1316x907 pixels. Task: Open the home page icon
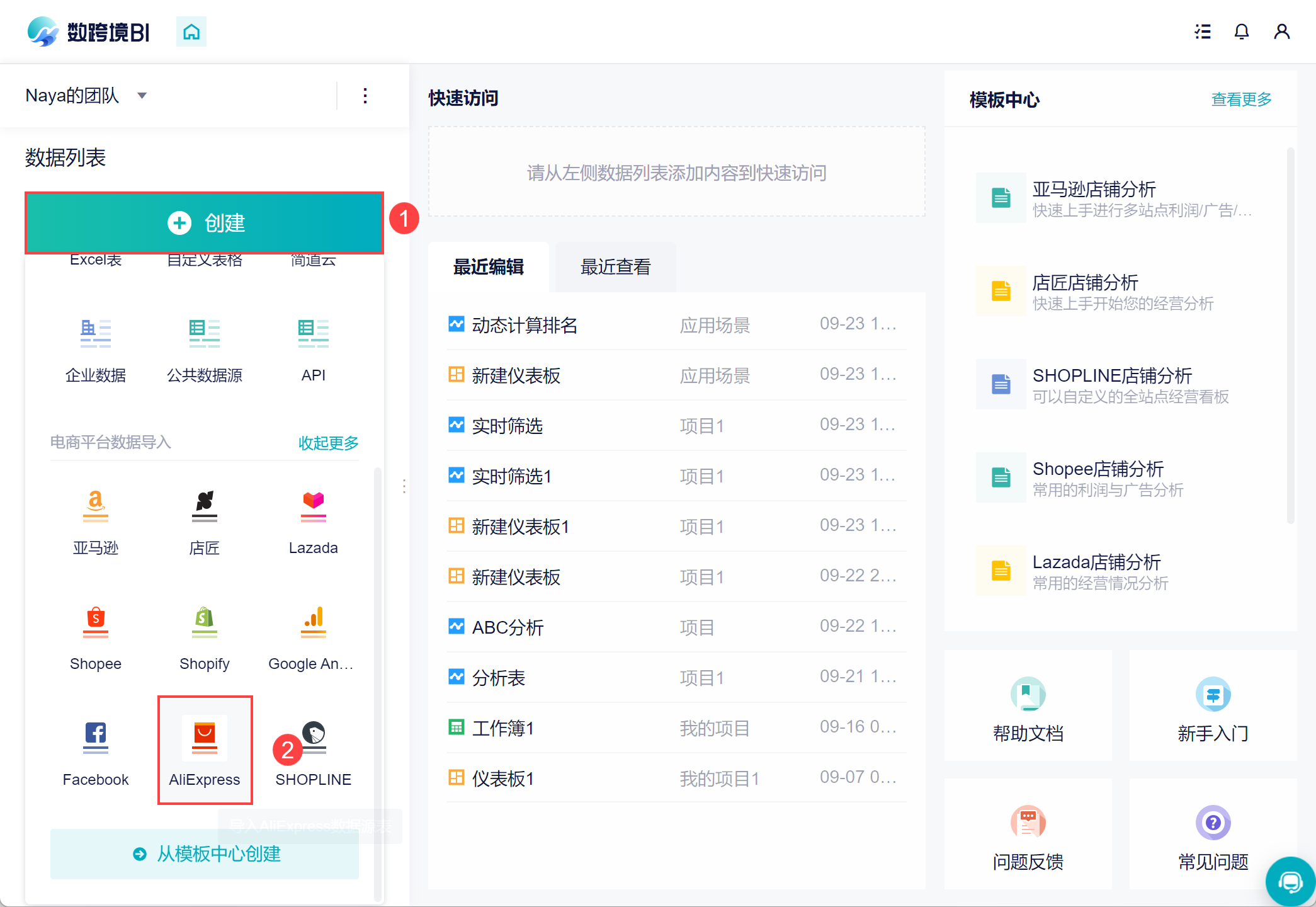tap(191, 31)
